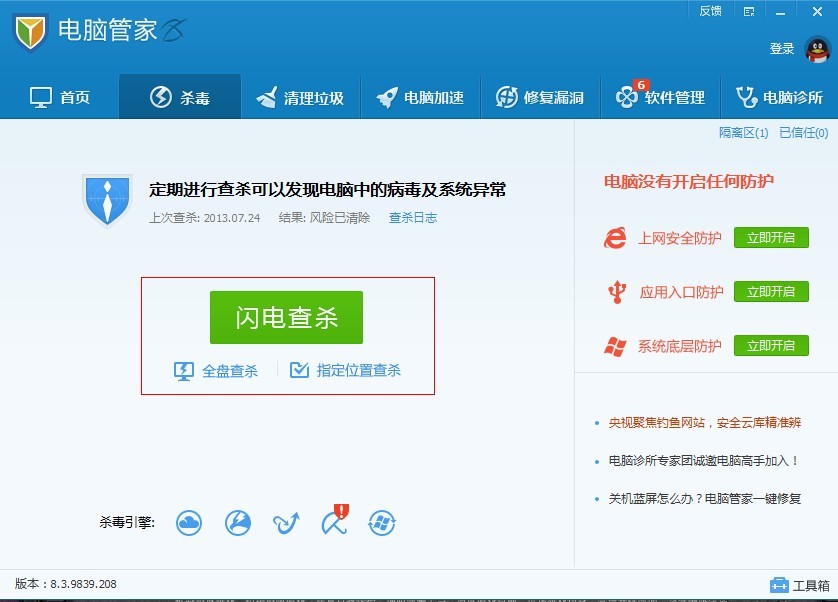Viewport: 838px width, 602px height.
Task: Open the 修复漏洞 vulnerability fix tab
Action: pyautogui.click(x=540, y=96)
